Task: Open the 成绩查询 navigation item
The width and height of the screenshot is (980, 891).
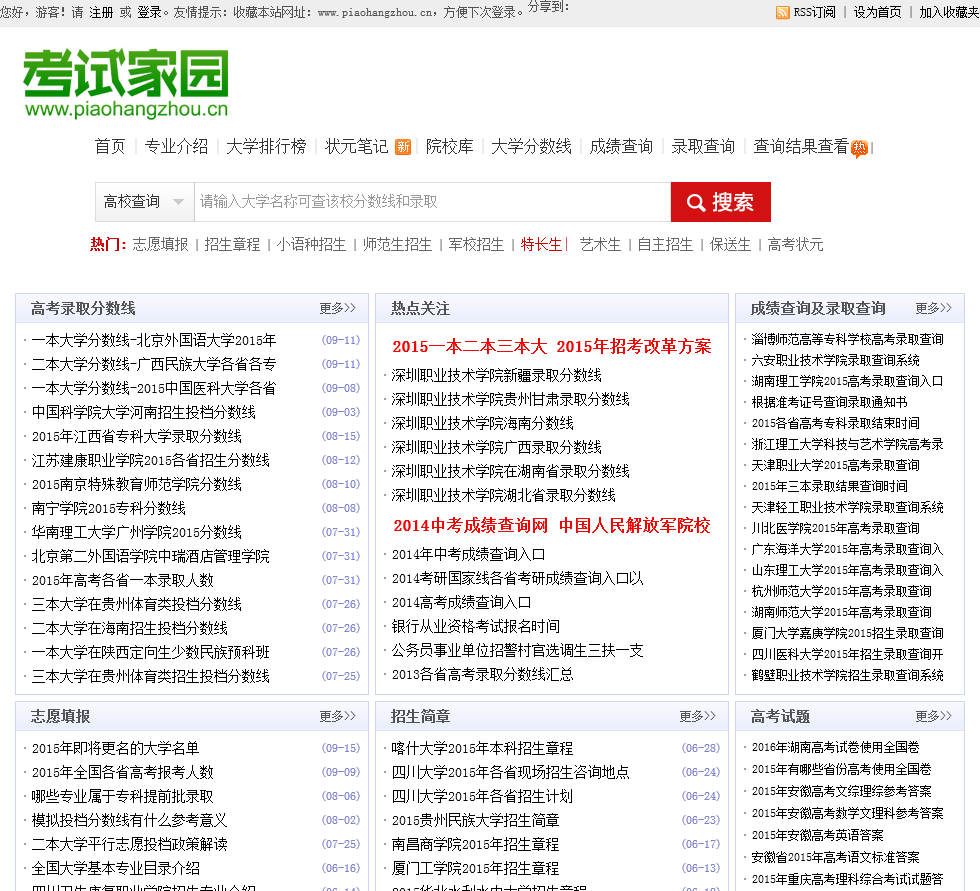Action: click(x=621, y=147)
